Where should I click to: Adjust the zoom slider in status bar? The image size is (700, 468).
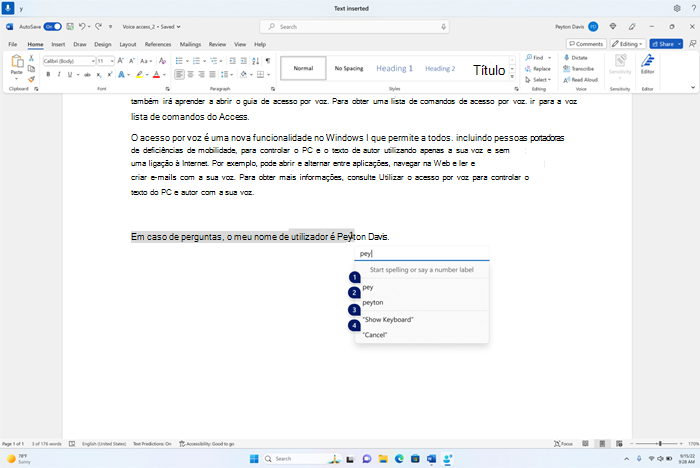[x=660, y=443]
